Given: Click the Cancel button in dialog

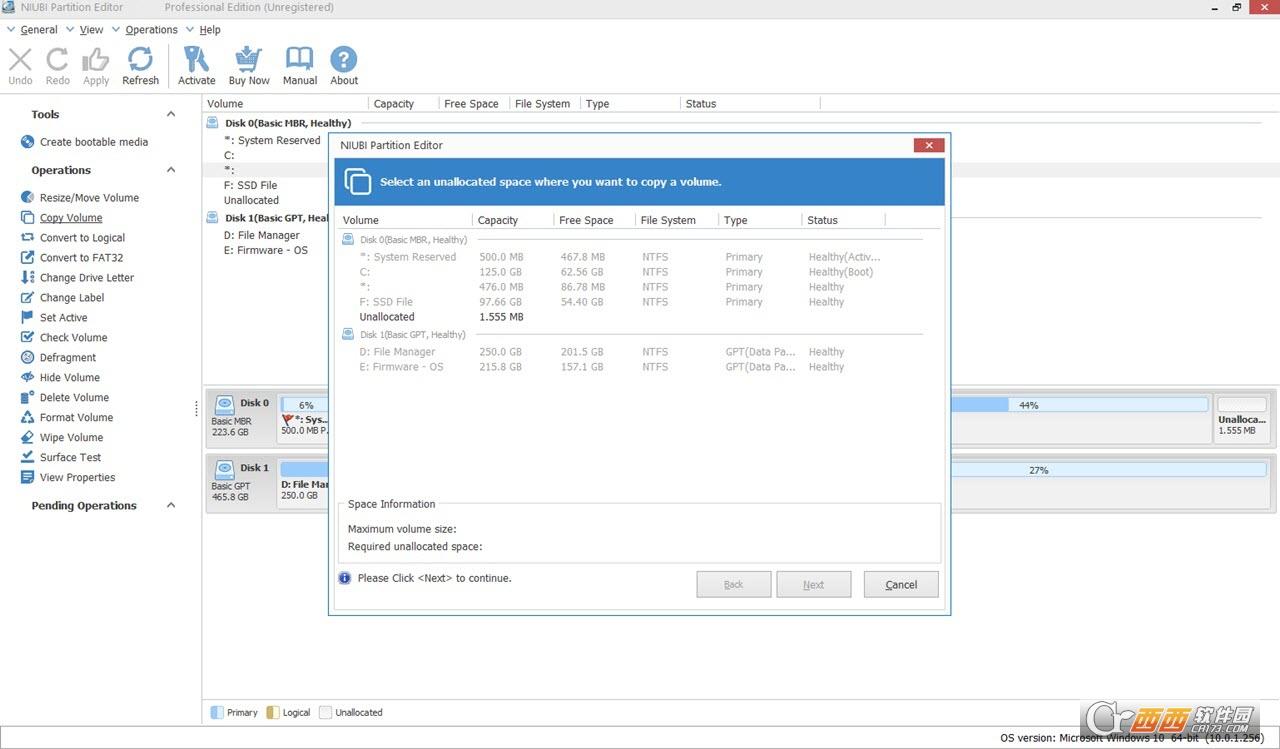Looking at the screenshot, I should coord(901,585).
